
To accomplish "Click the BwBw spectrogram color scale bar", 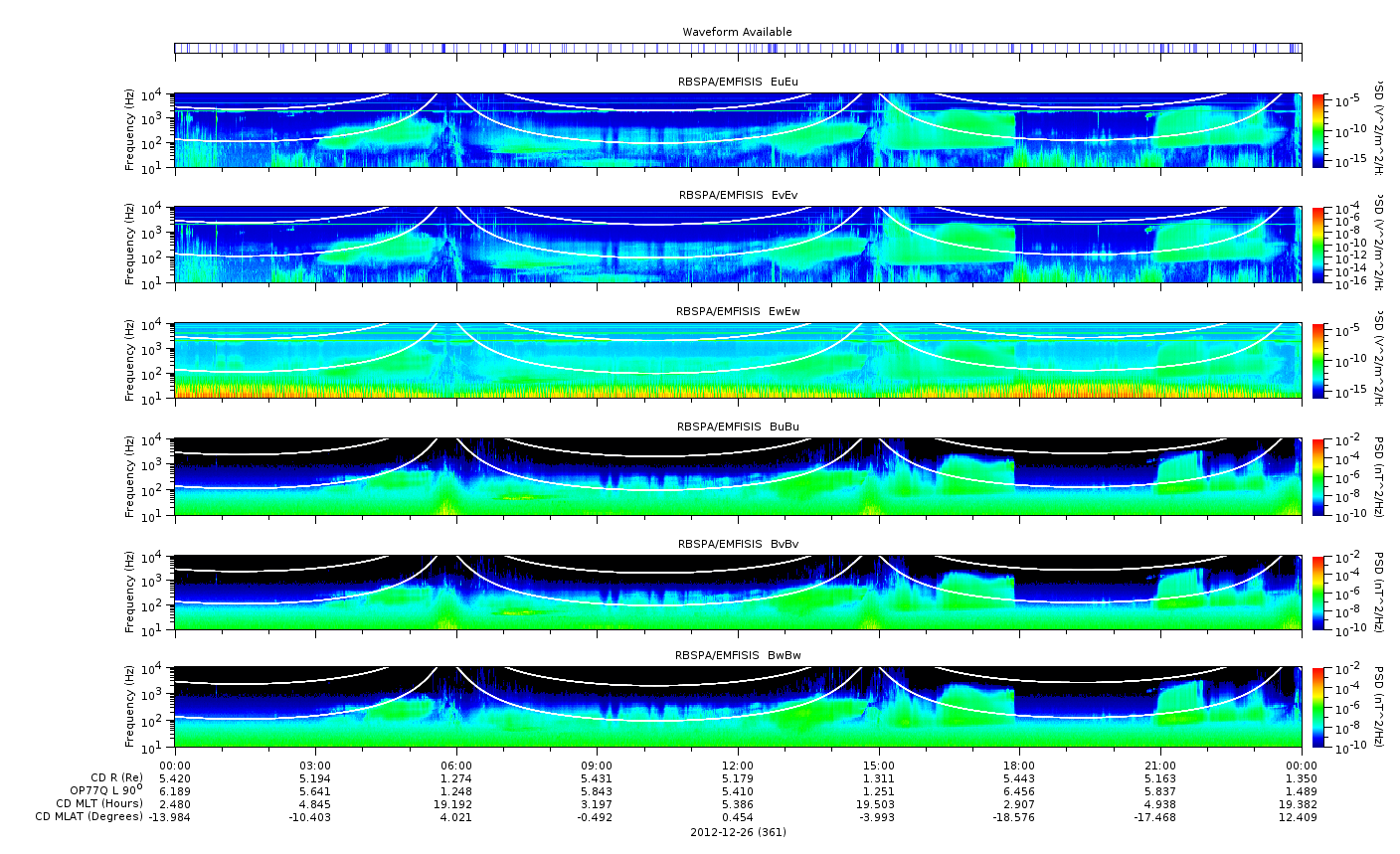I will tap(1318, 708).
